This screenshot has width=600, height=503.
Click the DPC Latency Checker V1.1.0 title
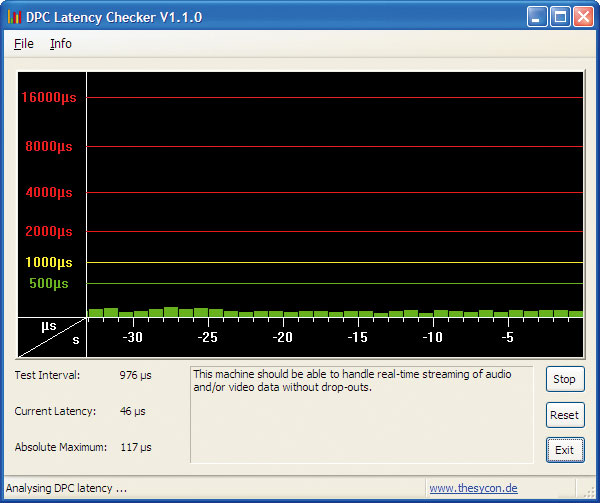114,17
